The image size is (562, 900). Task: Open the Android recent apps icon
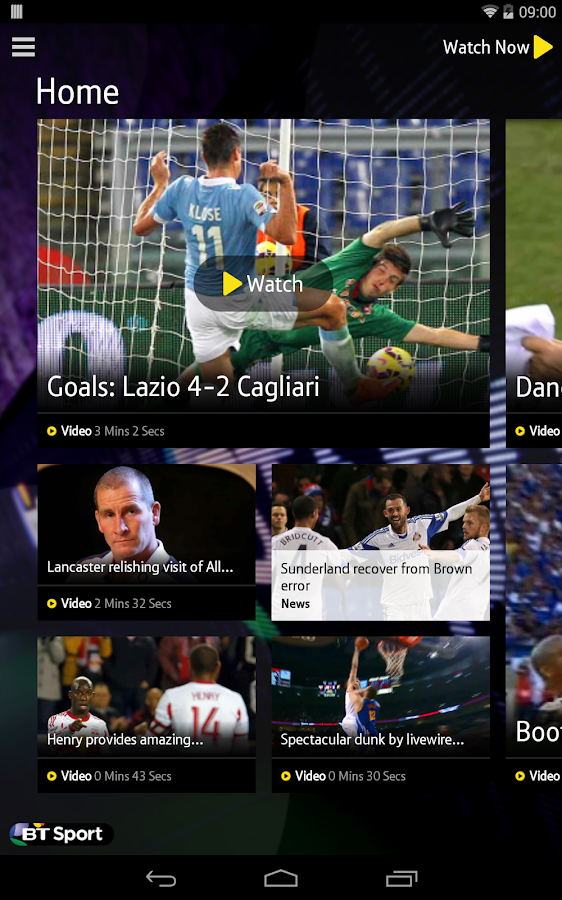[x=401, y=878]
